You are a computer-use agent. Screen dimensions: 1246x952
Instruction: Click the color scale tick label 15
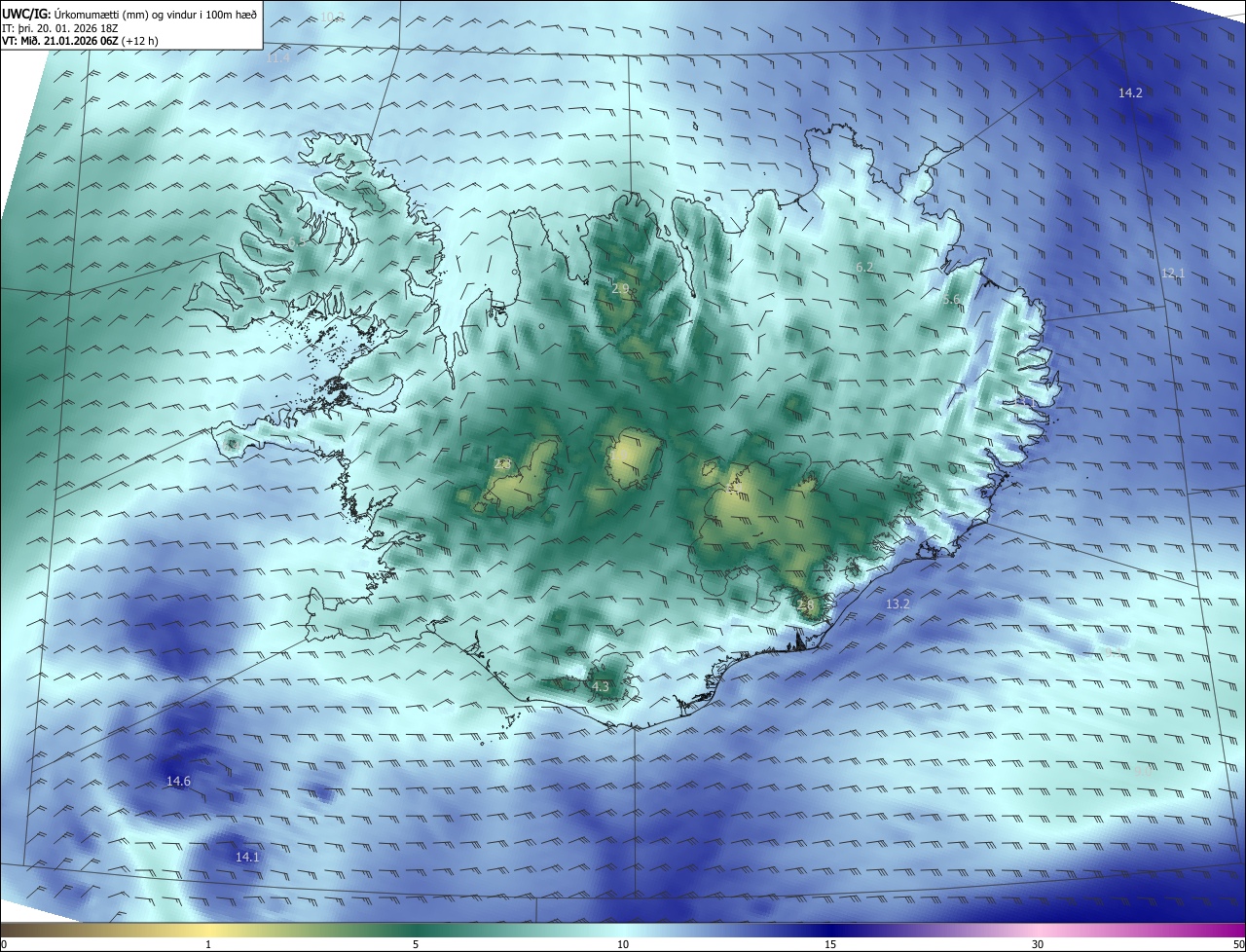[830, 944]
